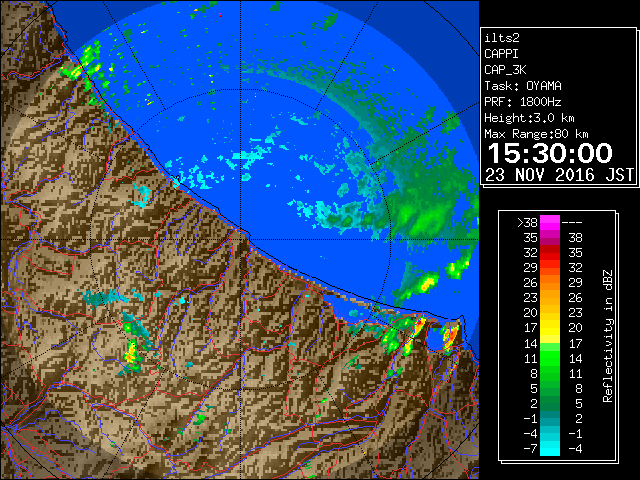
Task: Click the 'CAPPI' product label
Action: pos(501,54)
